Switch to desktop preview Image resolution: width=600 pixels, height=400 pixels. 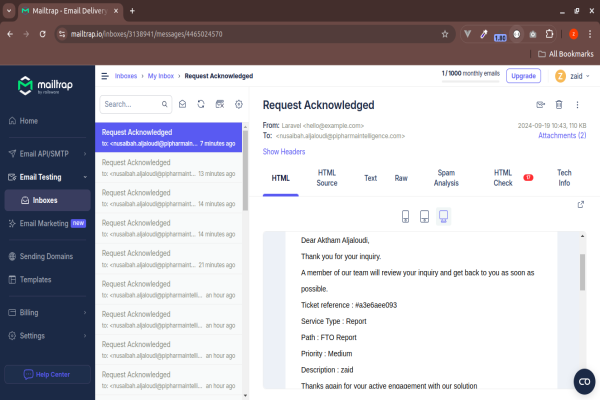(x=443, y=216)
